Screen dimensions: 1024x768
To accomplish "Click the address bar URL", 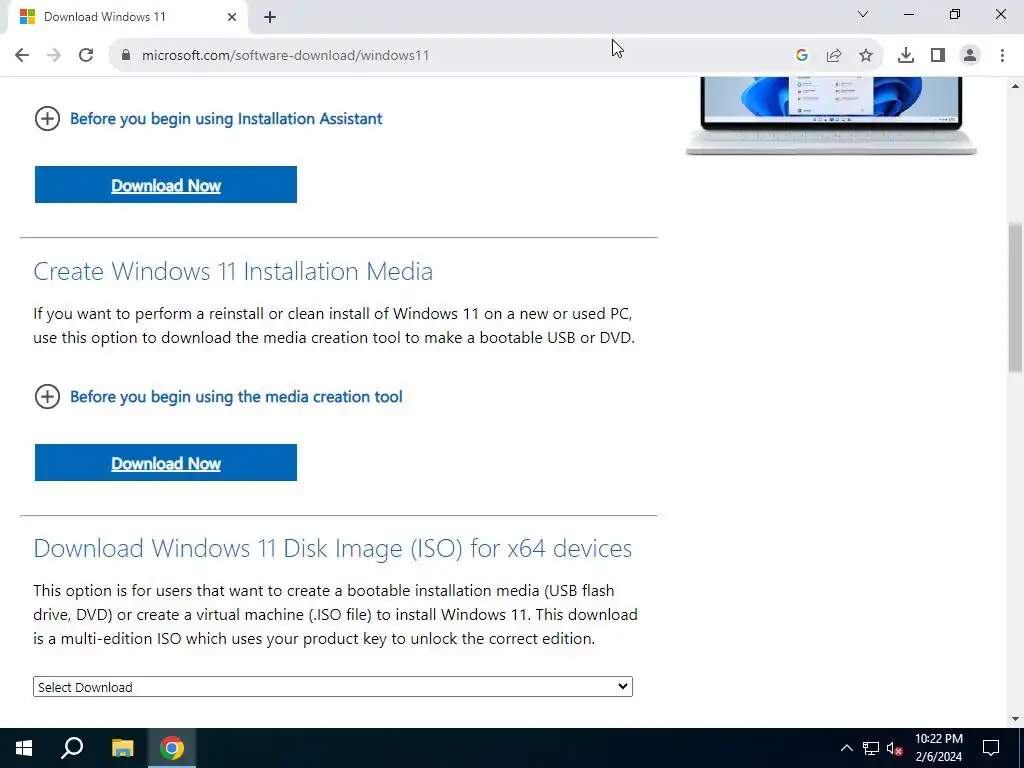I will 285,56.
